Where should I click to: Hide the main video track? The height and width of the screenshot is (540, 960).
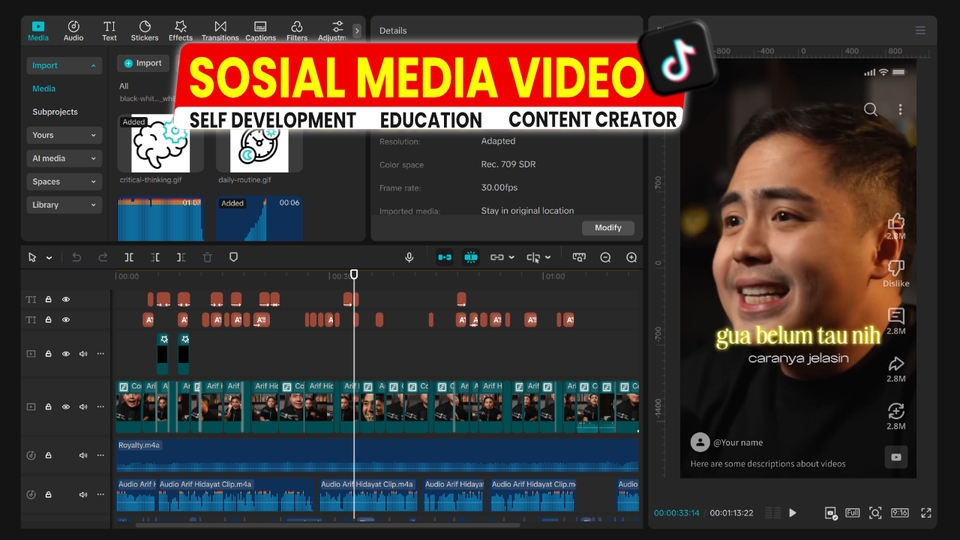[66, 407]
